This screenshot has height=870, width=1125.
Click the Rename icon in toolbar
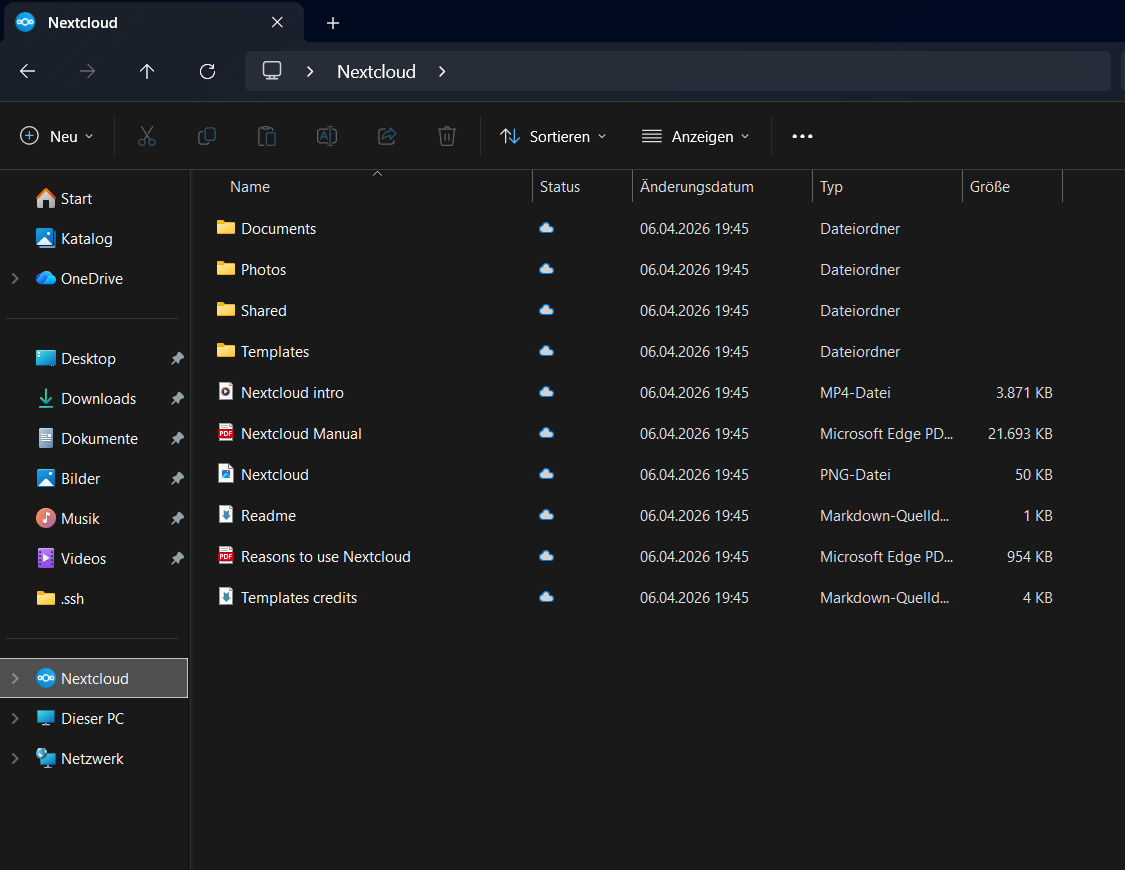pos(327,136)
